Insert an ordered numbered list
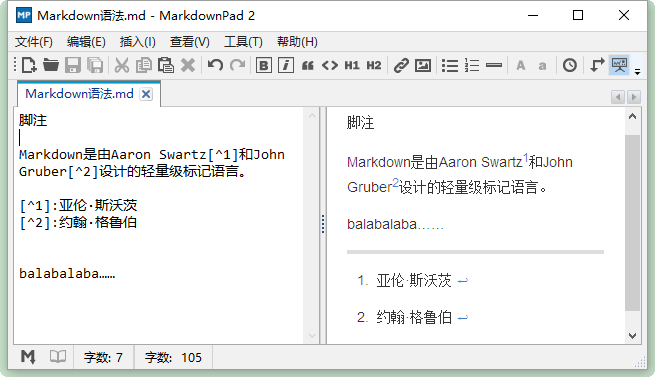655x377 pixels. pos(472,65)
